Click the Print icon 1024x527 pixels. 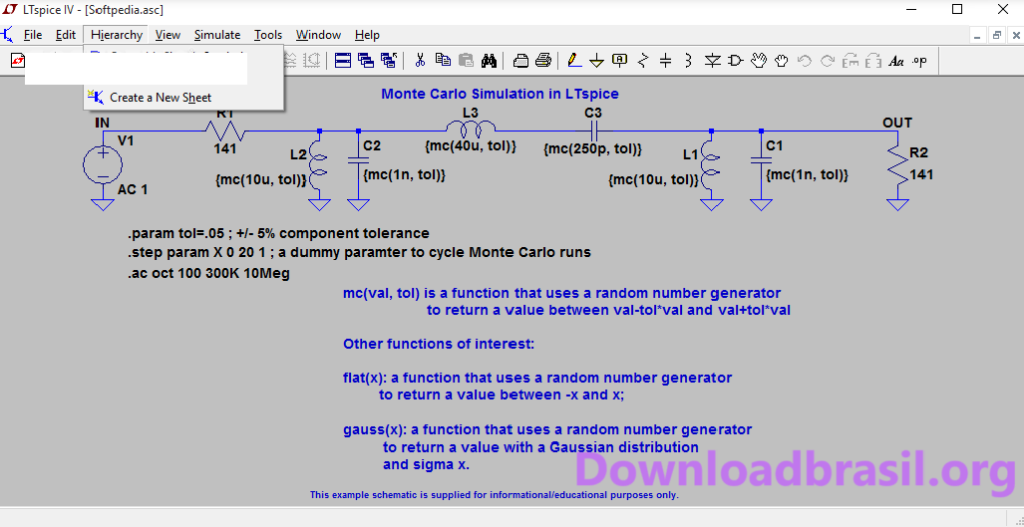coord(543,61)
